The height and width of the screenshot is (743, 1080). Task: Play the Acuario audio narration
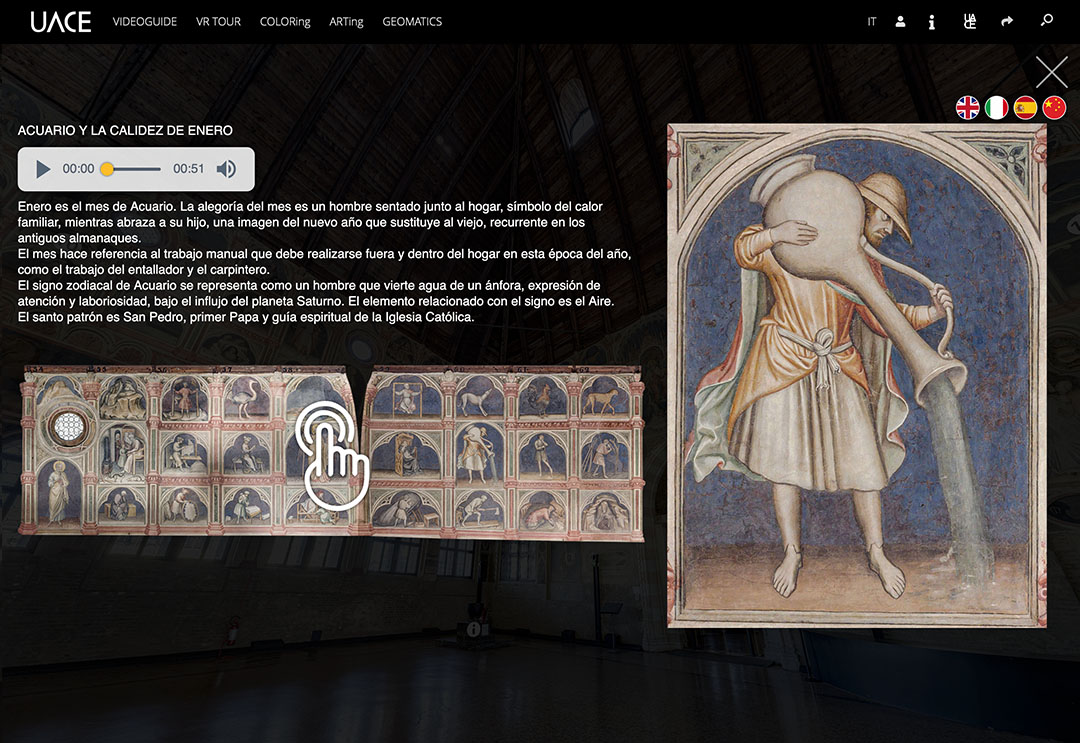tap(43, 169)
